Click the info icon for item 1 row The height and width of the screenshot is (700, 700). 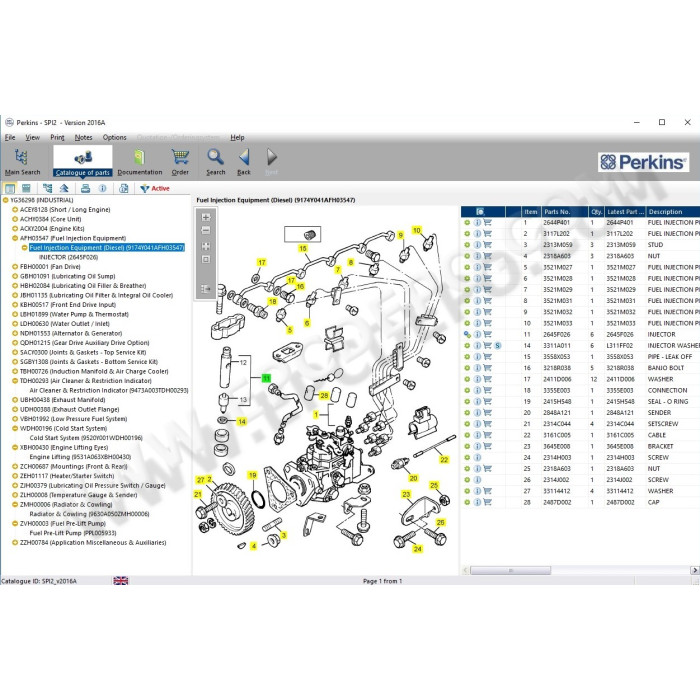477,222
